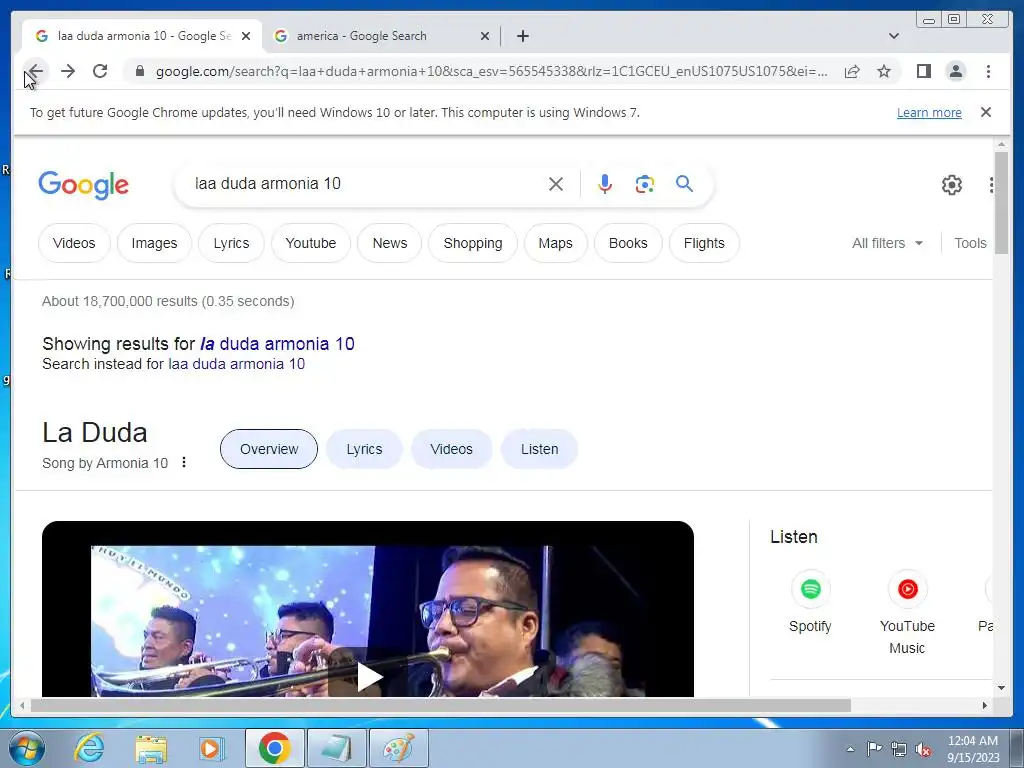The image size is (1024, 768).
Task: Share this page using the address bar share icon
Action: coord(852,71)
